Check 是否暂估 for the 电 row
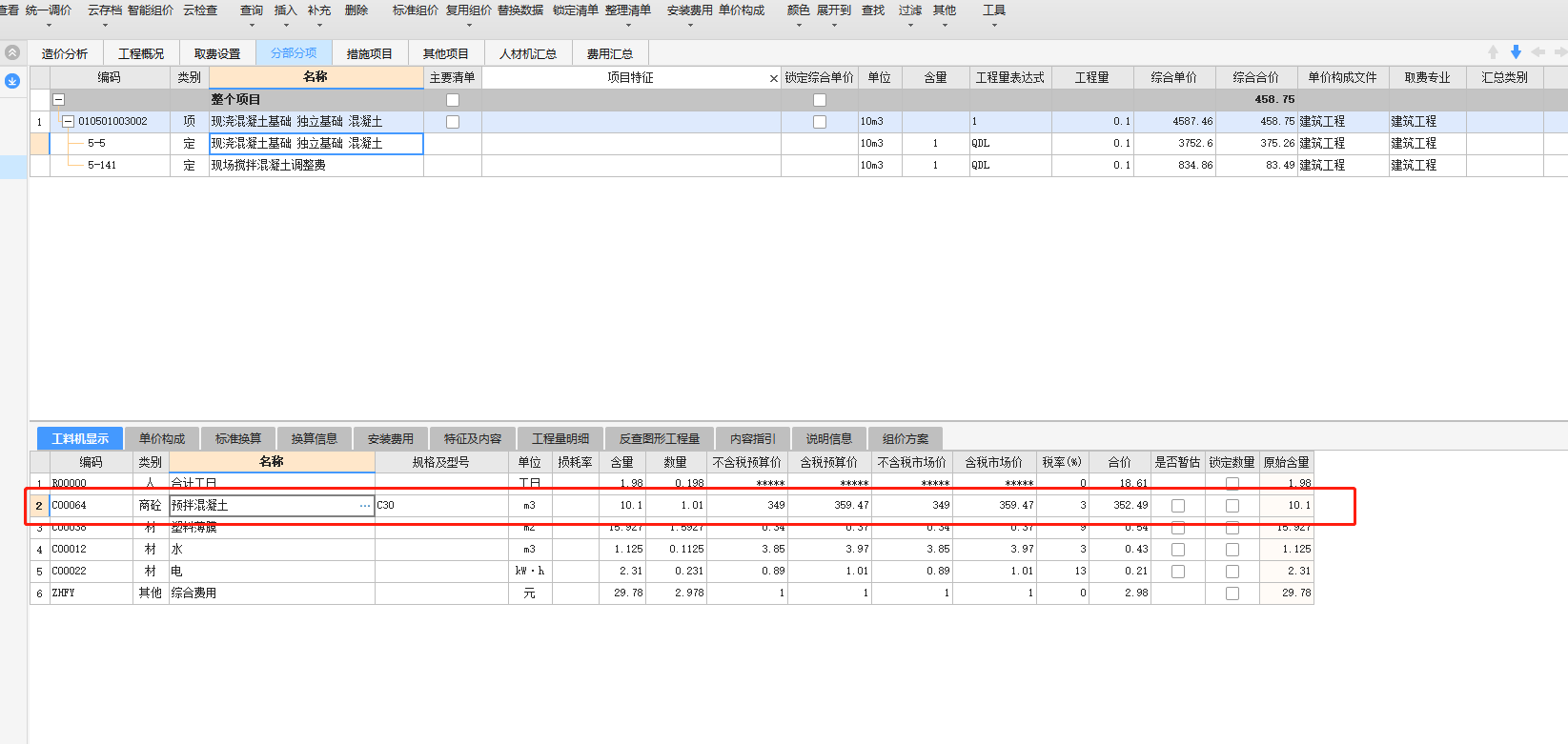Image resolution: width=1568 pixels, height=744 pixels. [1178, 572]
